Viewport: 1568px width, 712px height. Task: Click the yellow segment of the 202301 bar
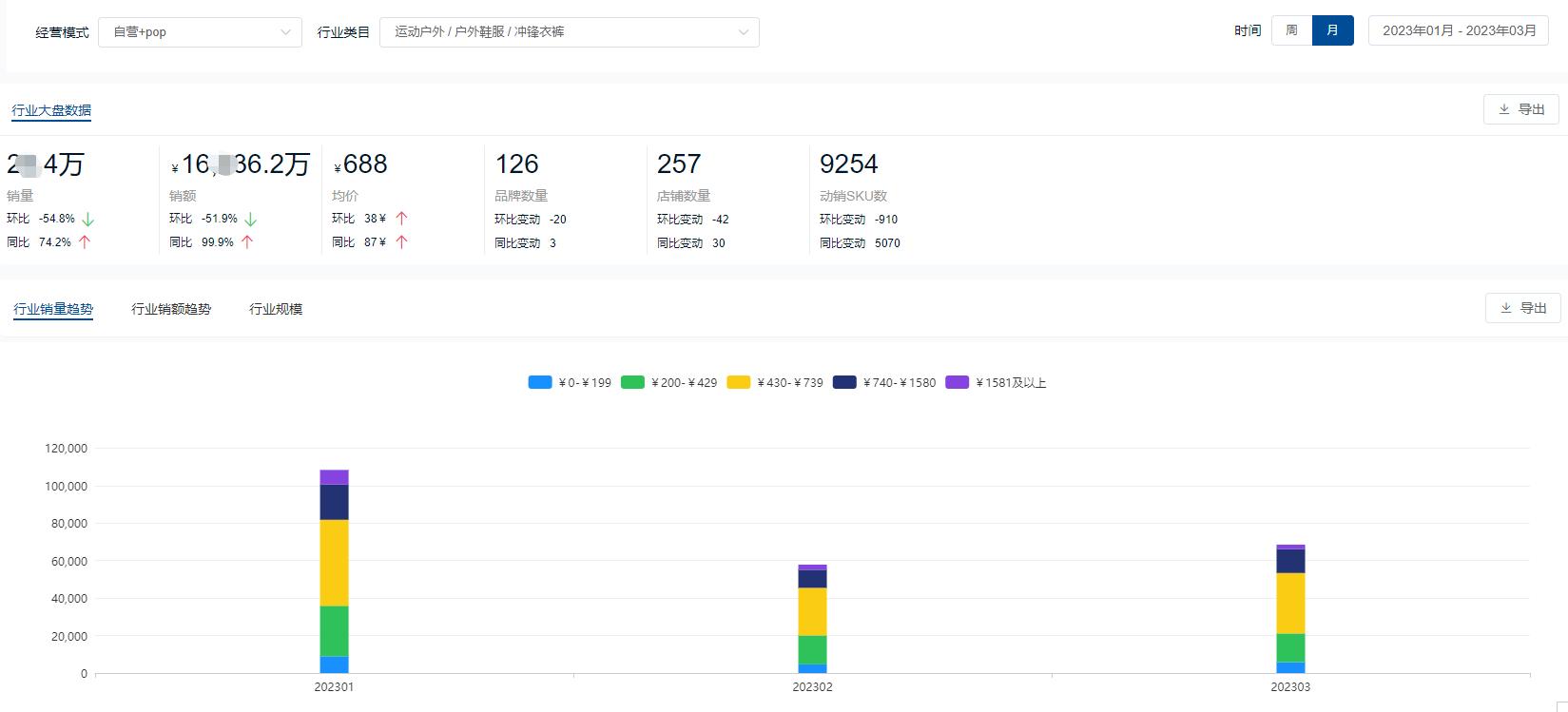click(x=334, y=563)
